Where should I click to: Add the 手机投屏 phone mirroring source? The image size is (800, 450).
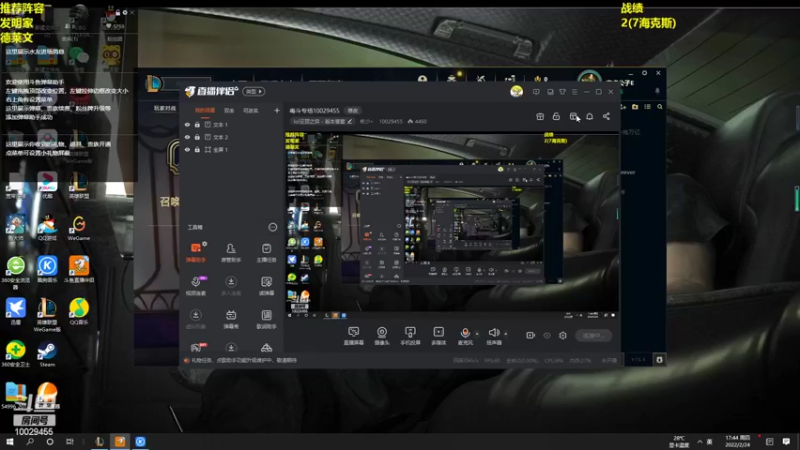(410, 336)
